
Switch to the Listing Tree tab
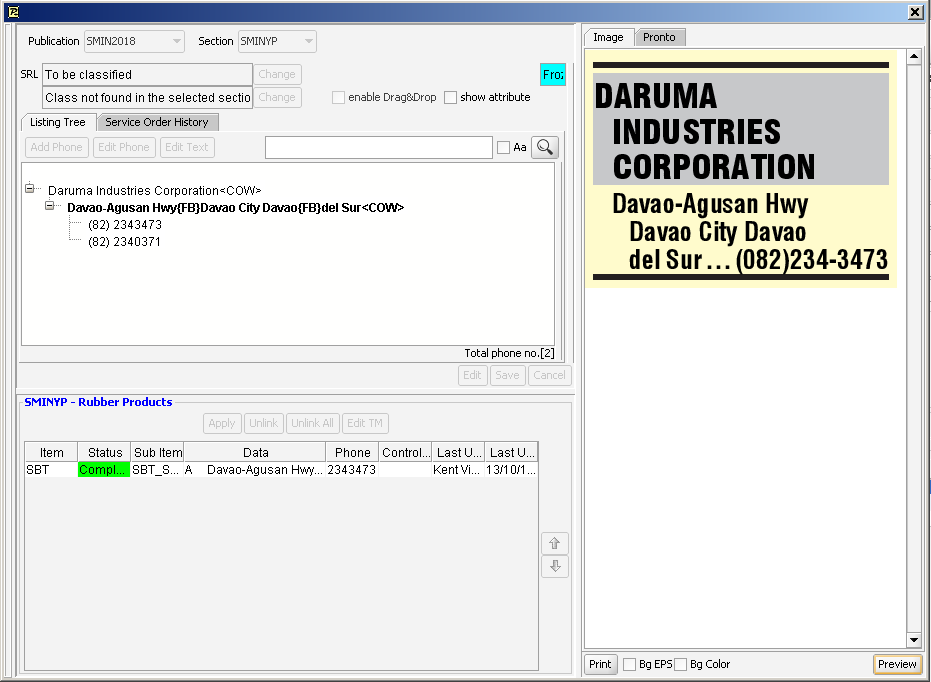[58, 122]
